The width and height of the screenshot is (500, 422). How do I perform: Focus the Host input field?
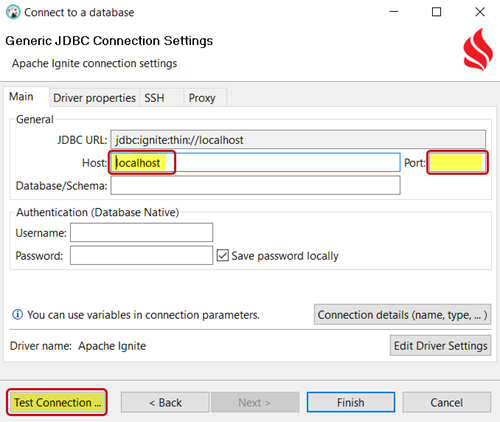click(255, 163)
